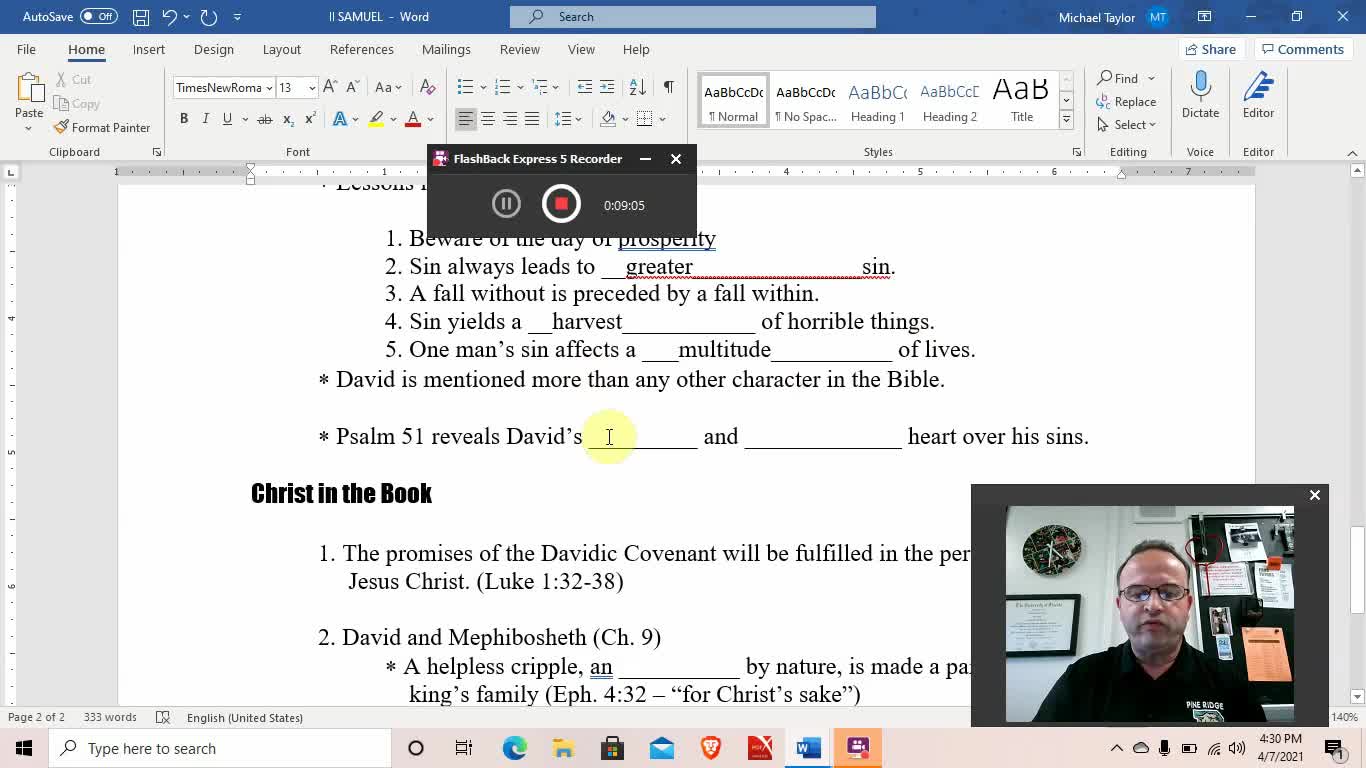Center align the paragraph
The image size is (1366, 768).
pyautogui.click(x=488, y=119)
